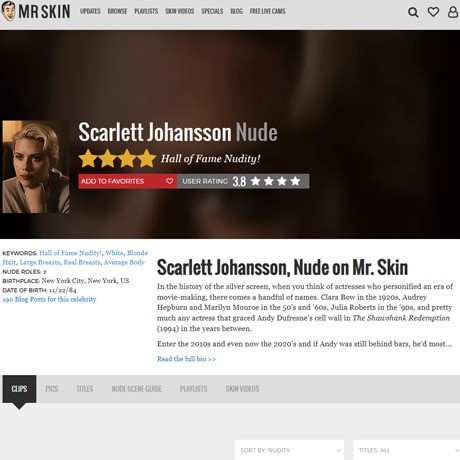Screen dimensions: 460x460
Task: Open favorites heart icon in header
Action: [433, 12]
